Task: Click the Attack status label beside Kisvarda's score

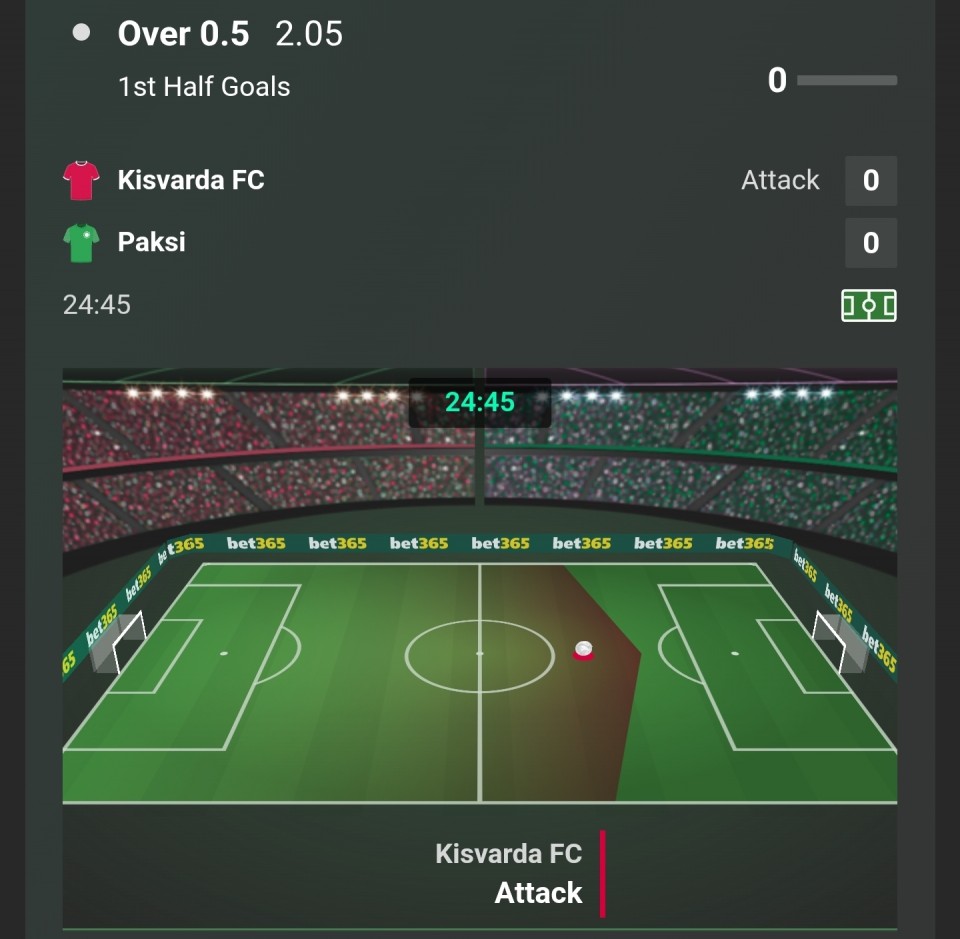Action: point(780,180)
